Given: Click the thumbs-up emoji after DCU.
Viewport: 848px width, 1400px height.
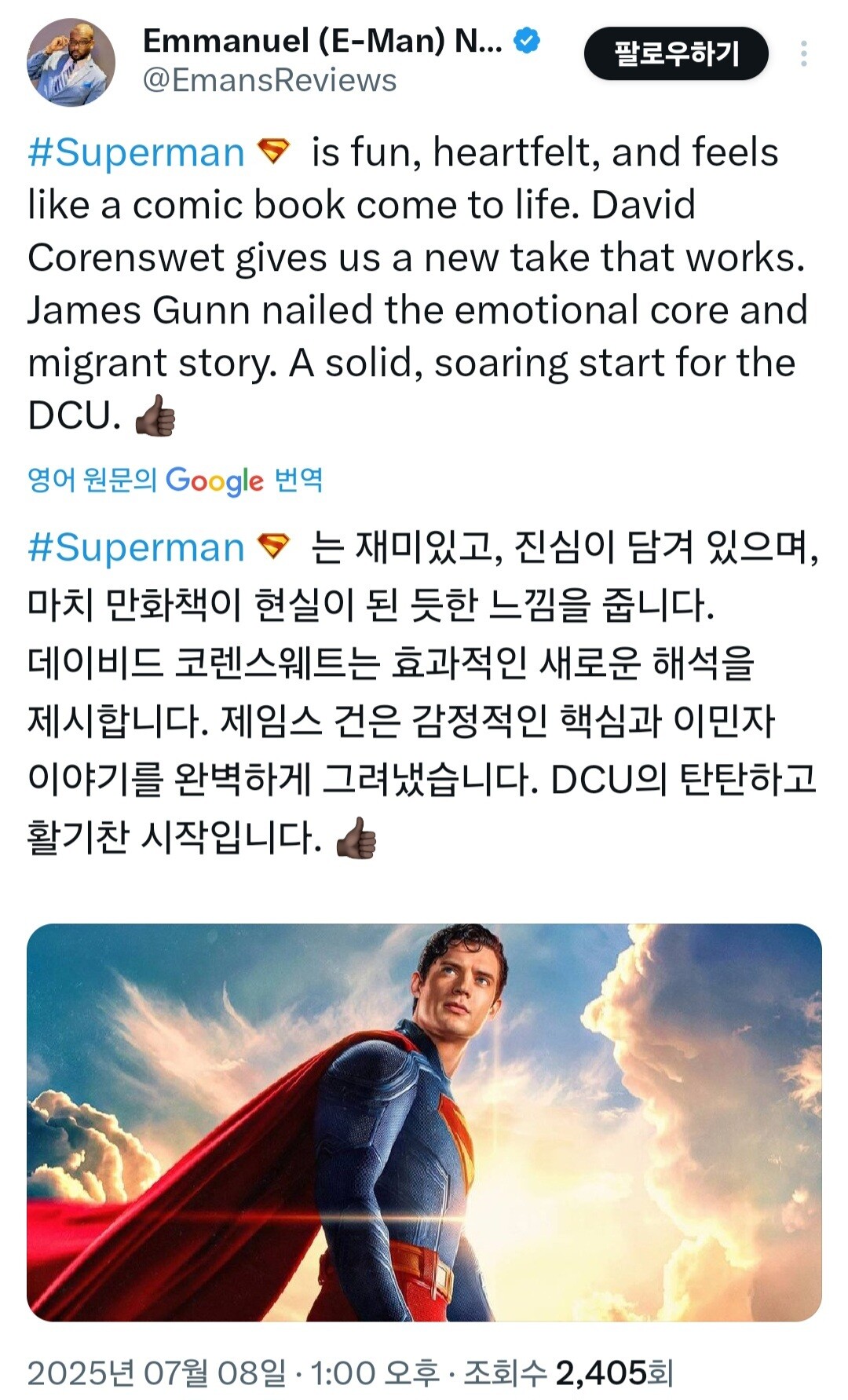Looking at the screenshot, I should [x=155, y=415].
